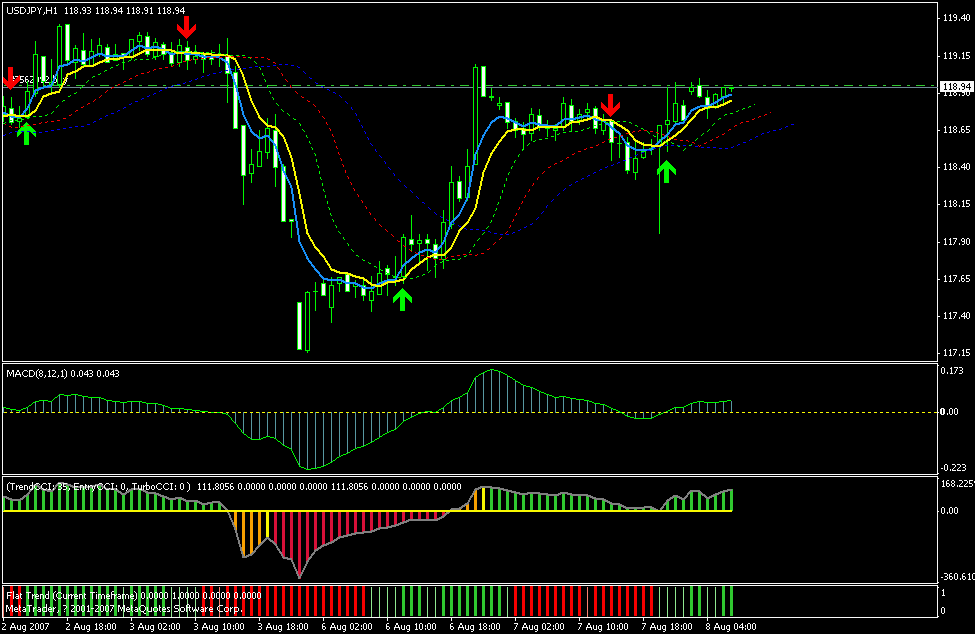Select the red down arrow above 7 Aug candles
The width and height of the screenshot is (975, 634).
pos(612,105)
